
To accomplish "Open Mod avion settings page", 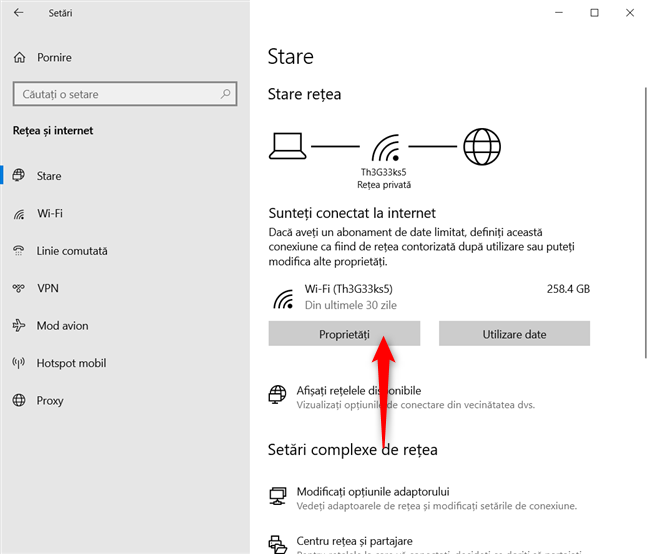I will point(62,326).
